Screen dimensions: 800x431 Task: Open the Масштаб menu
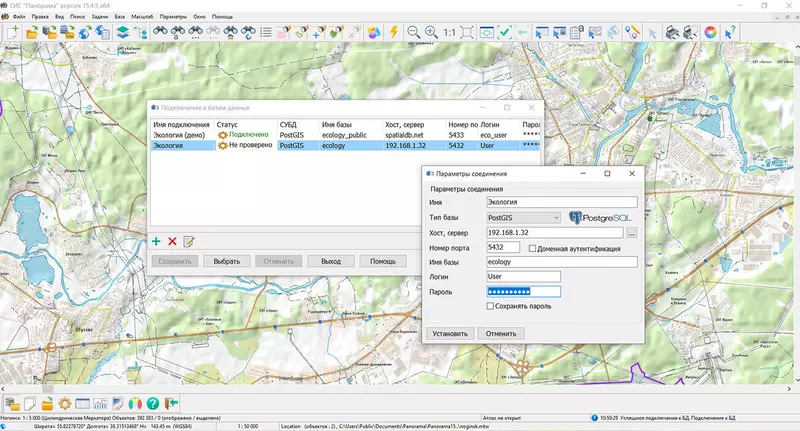143,17
